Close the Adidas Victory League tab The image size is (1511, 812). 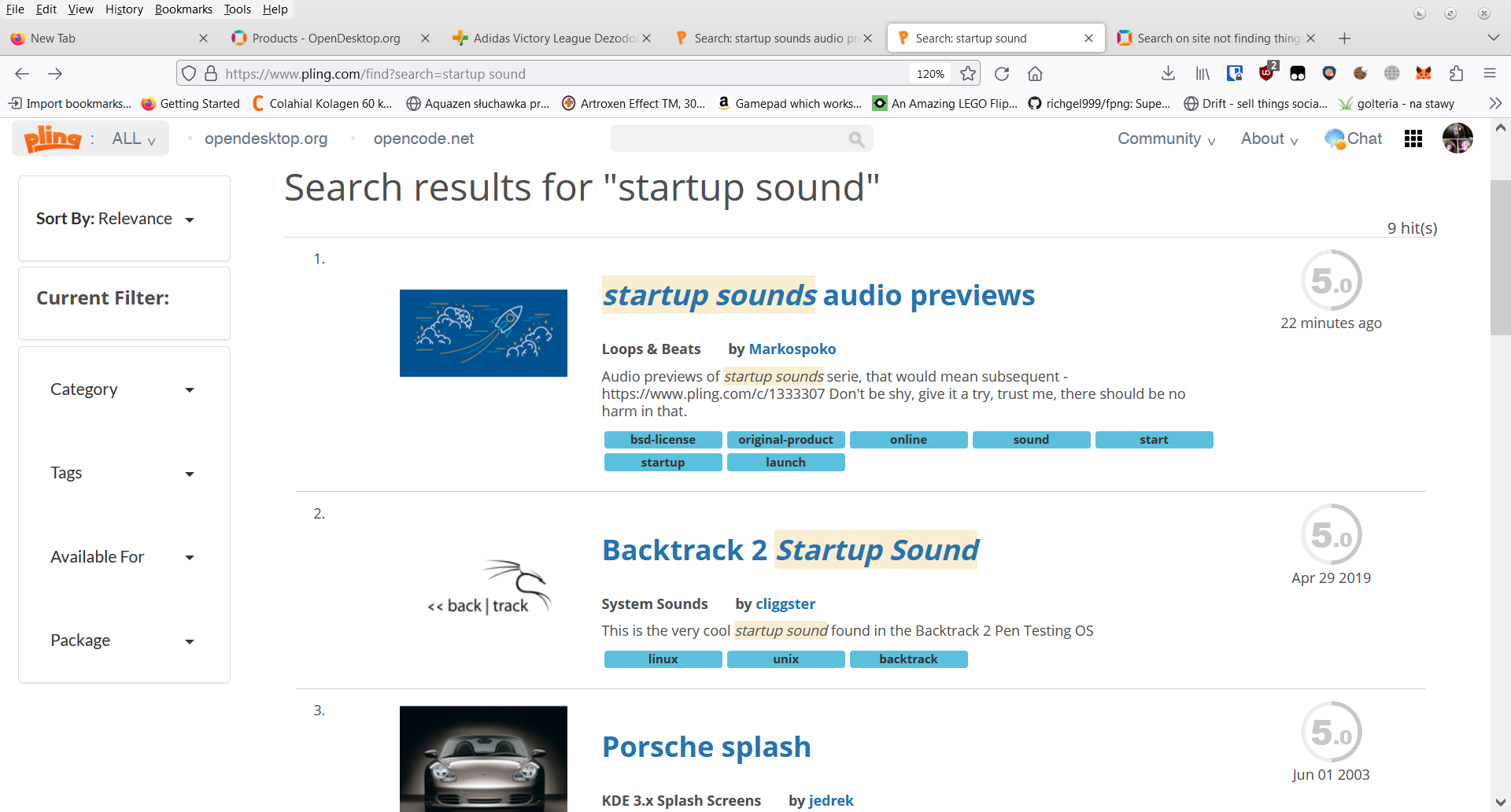click(646, 38)
